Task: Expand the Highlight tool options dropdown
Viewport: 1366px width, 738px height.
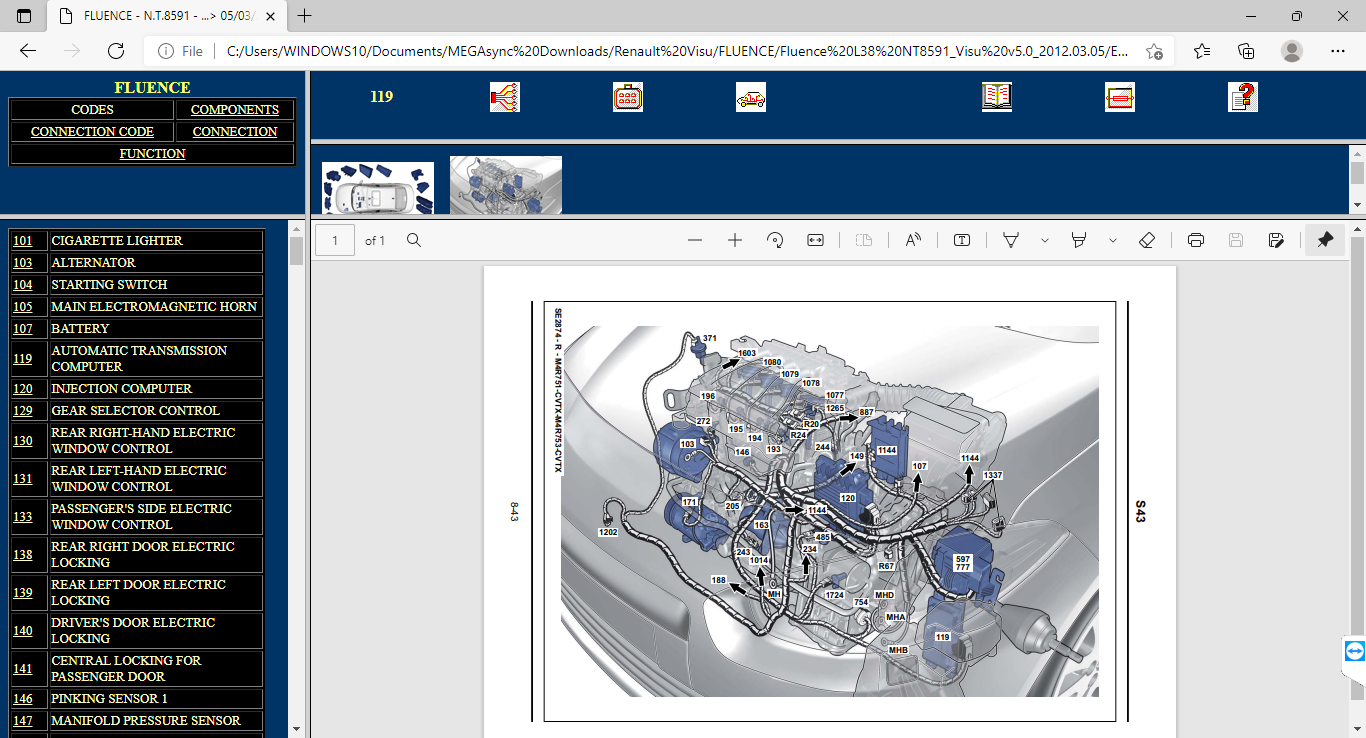Action: click(1113, 240)
